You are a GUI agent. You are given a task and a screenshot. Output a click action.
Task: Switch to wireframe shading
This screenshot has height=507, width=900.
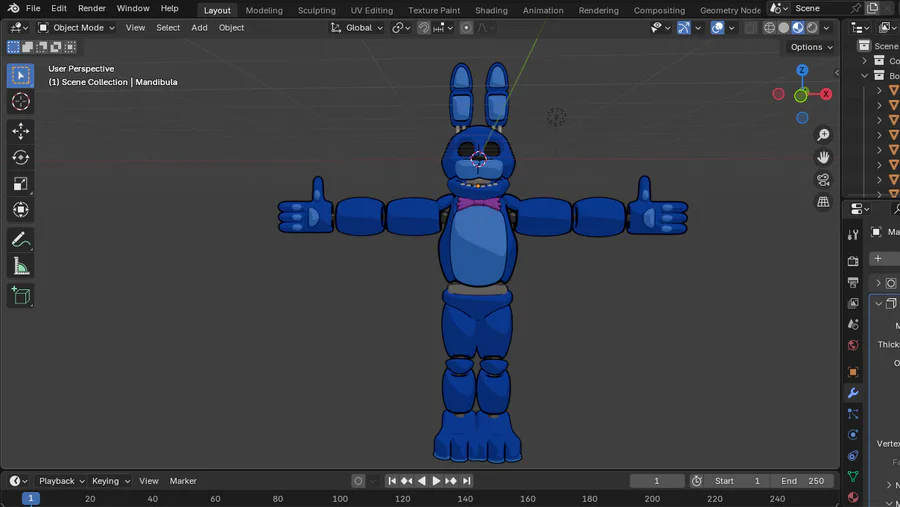[x=769, y=28]
